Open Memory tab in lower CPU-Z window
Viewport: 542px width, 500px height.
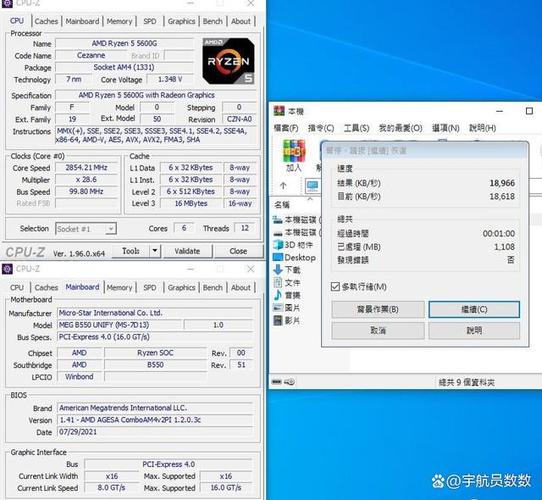point(119,288)
